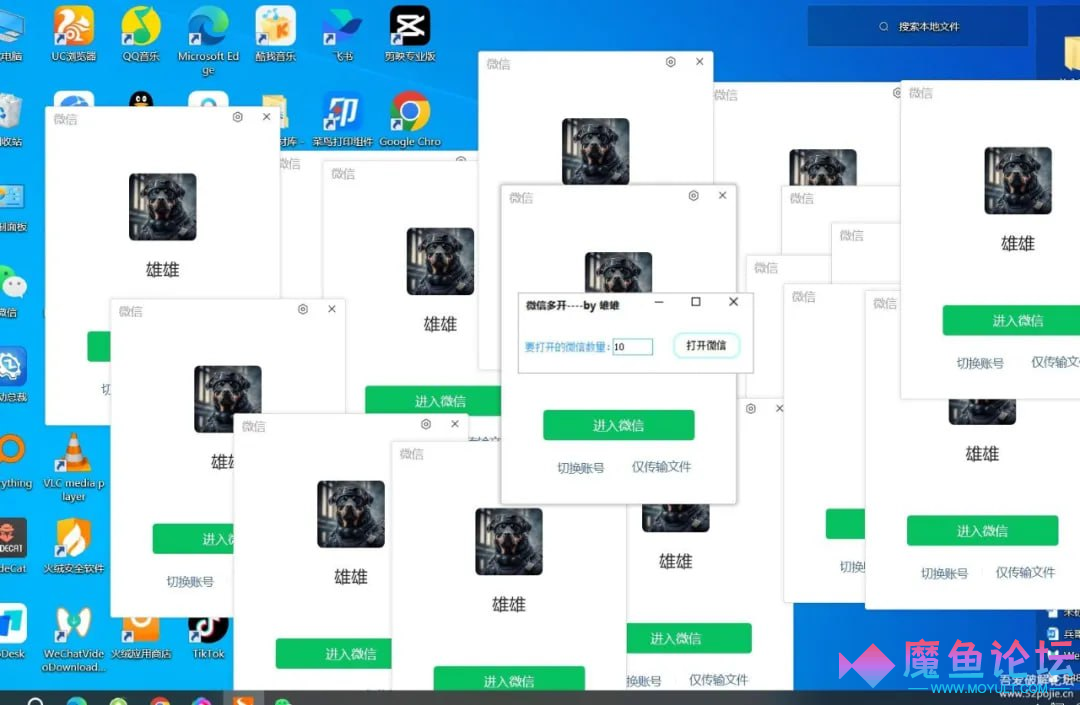Select the VLC media player desktop icon

74,467
